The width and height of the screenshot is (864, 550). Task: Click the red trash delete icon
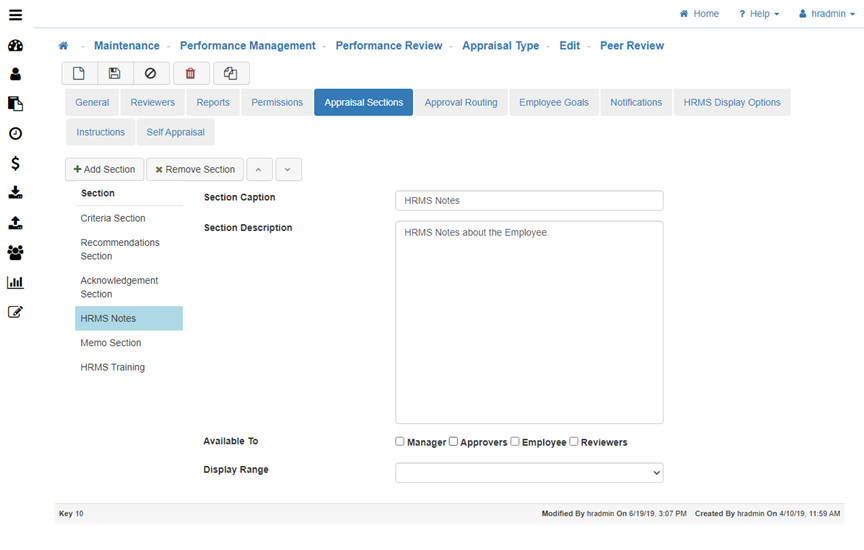click(191, 73)
